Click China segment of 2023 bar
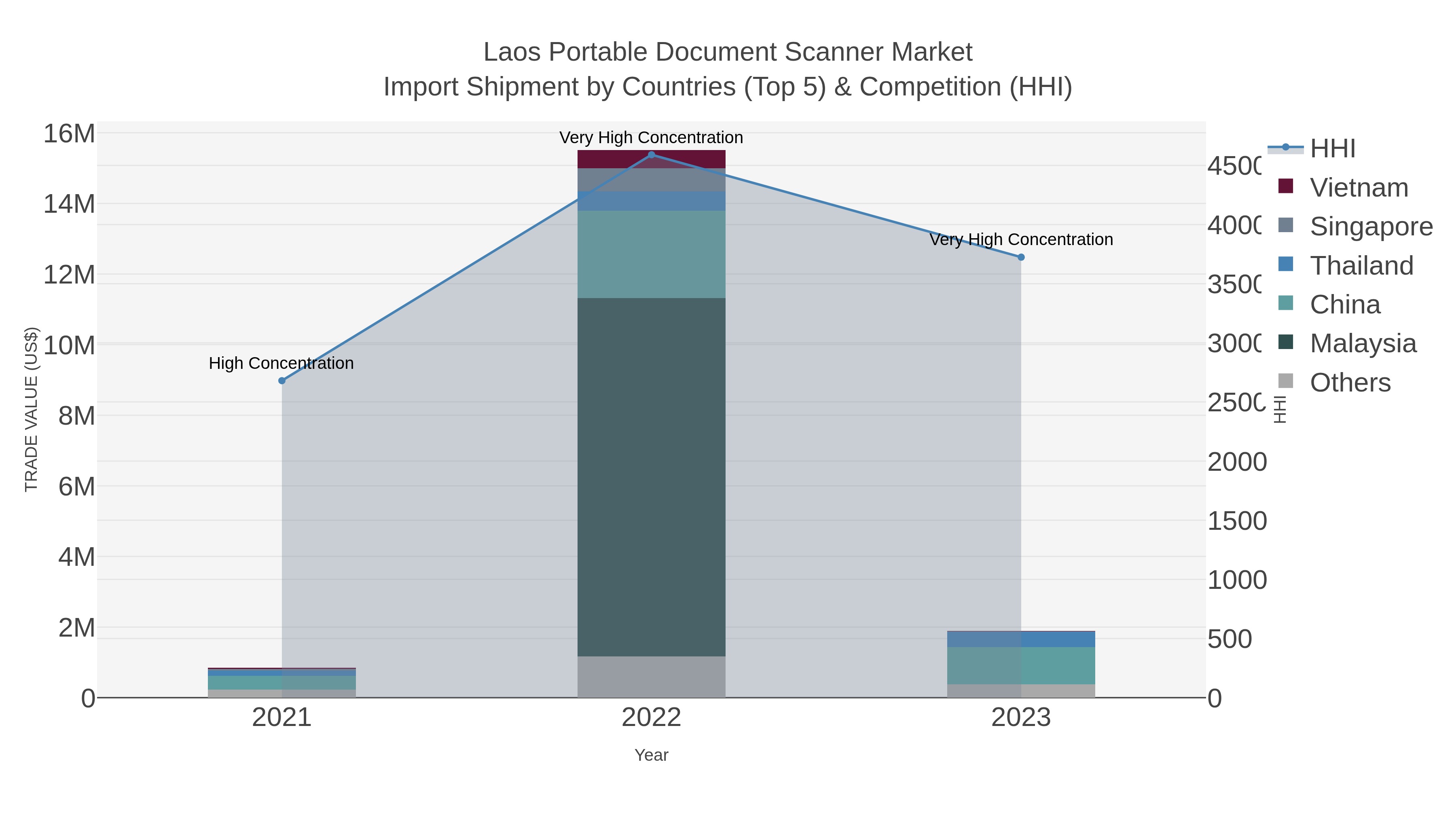This screenshot has height=819, width=1456. pos(1021,666)
